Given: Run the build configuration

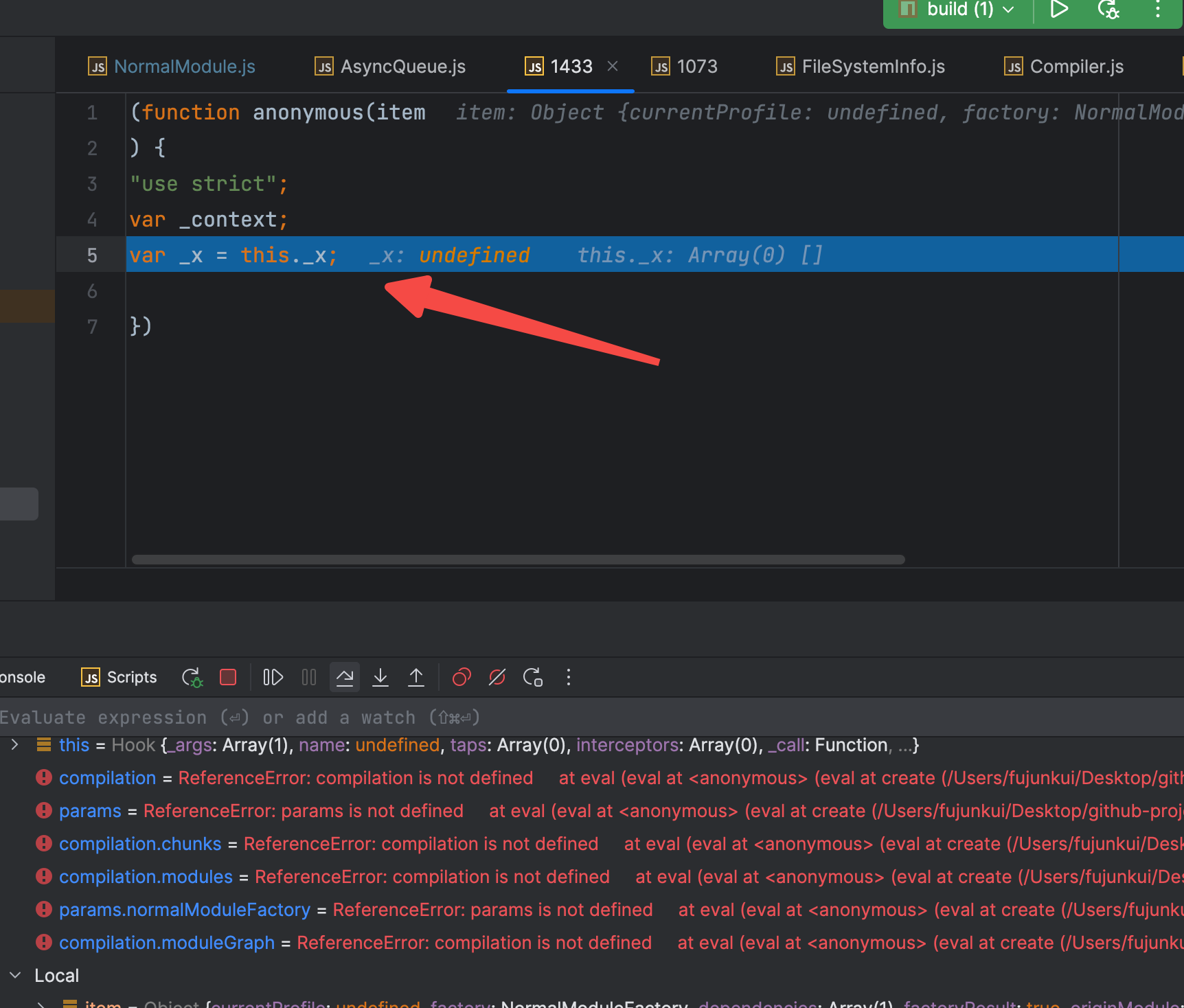Looking at the screenshot, I should point(1059,10).
